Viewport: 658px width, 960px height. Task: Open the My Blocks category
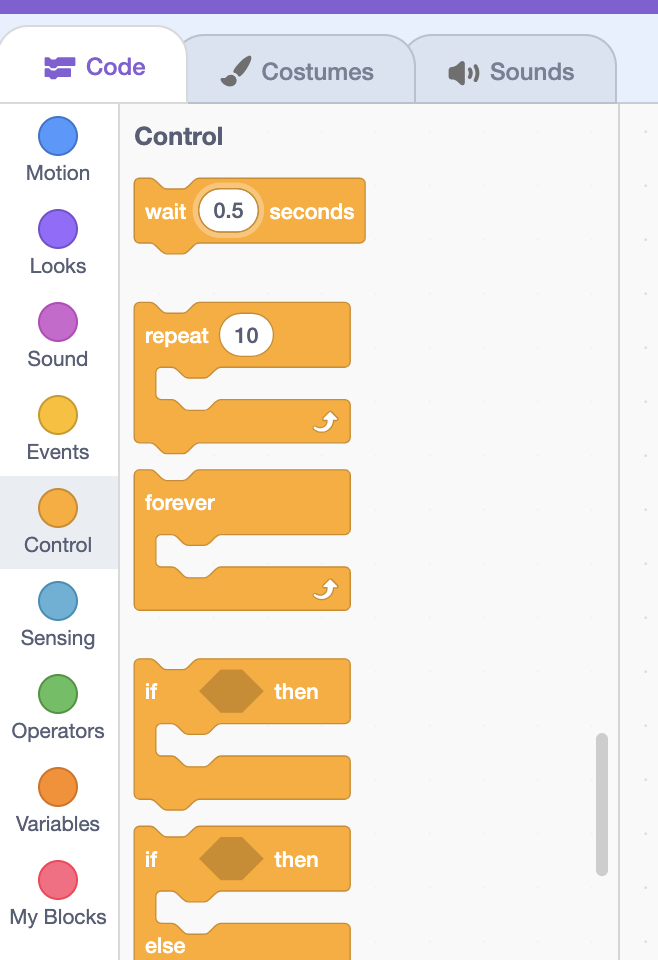click(58, 894)
